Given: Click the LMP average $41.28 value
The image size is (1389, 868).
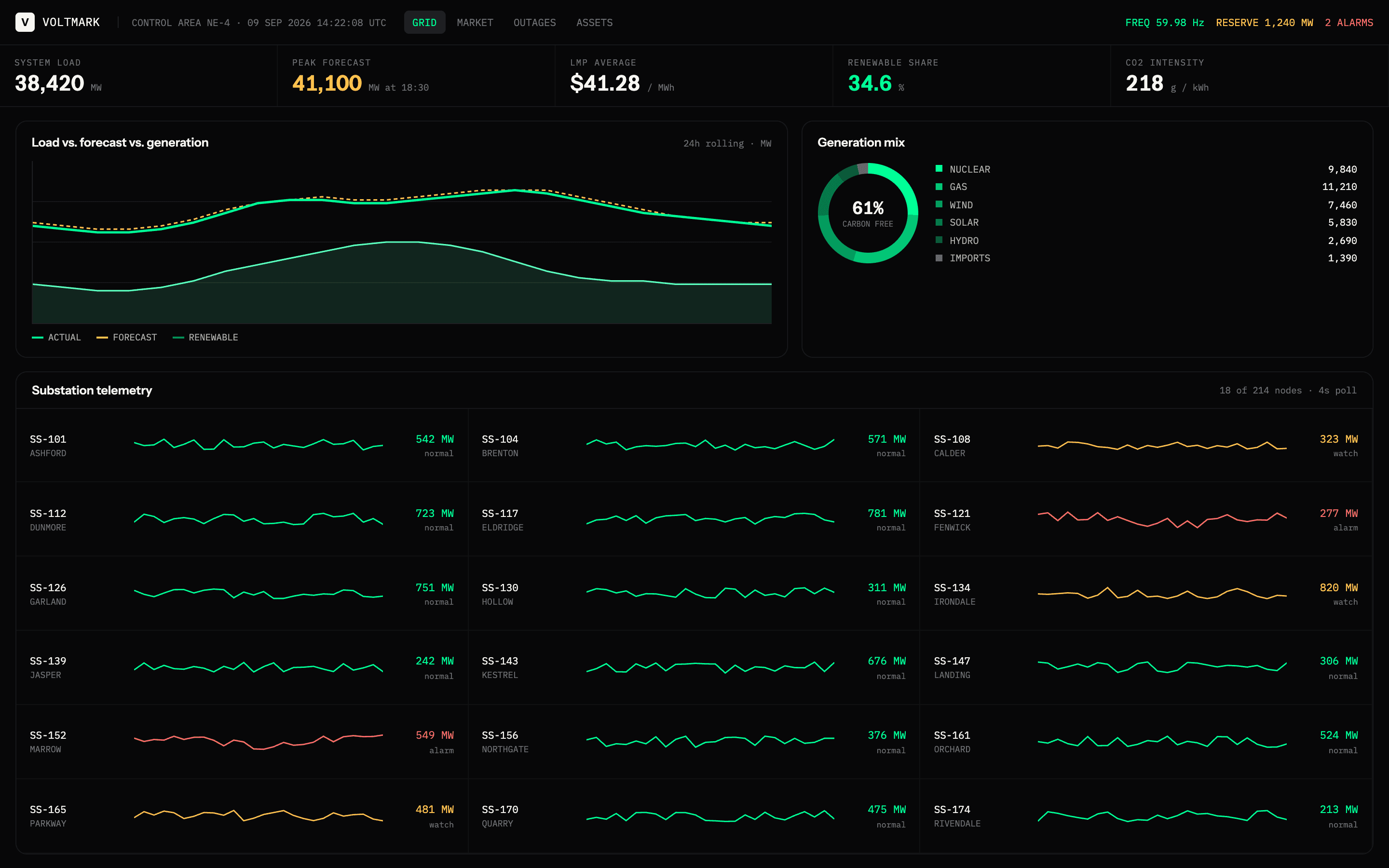Looking at the screenshot, I should pyautogui.click(x=605, y=83).
